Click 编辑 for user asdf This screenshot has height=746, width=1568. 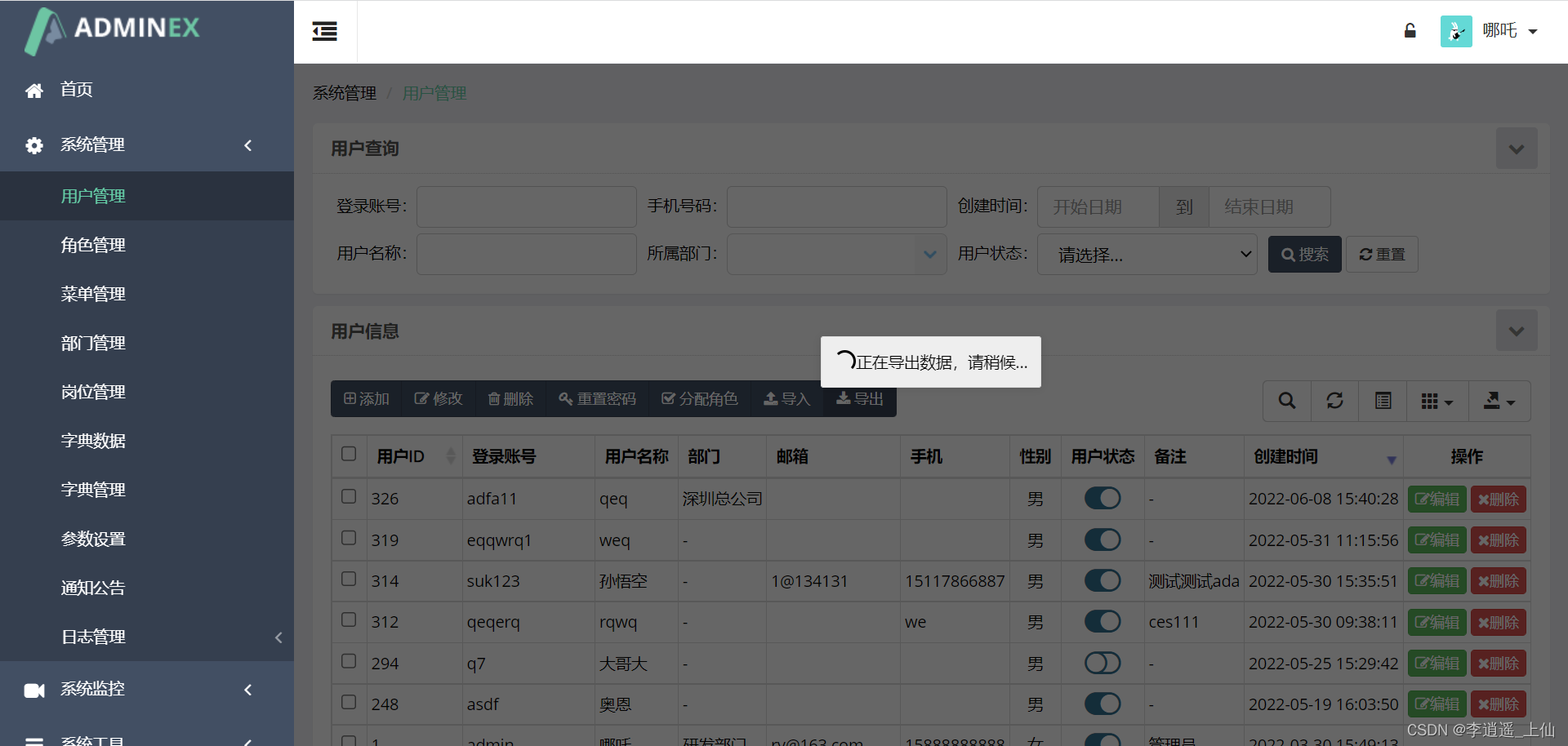pos(1437,704)
